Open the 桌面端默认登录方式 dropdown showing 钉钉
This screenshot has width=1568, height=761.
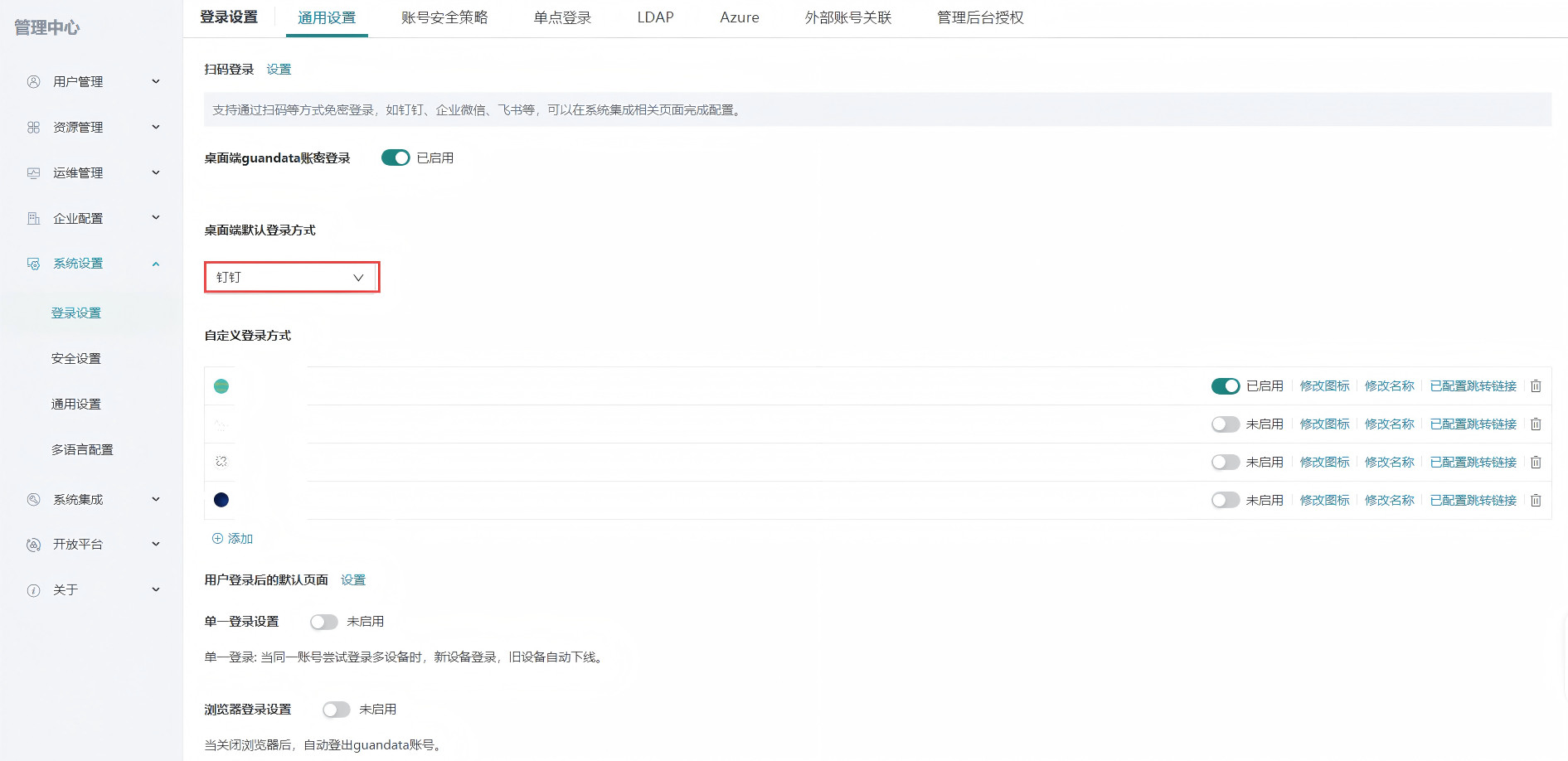click(291, 277)
